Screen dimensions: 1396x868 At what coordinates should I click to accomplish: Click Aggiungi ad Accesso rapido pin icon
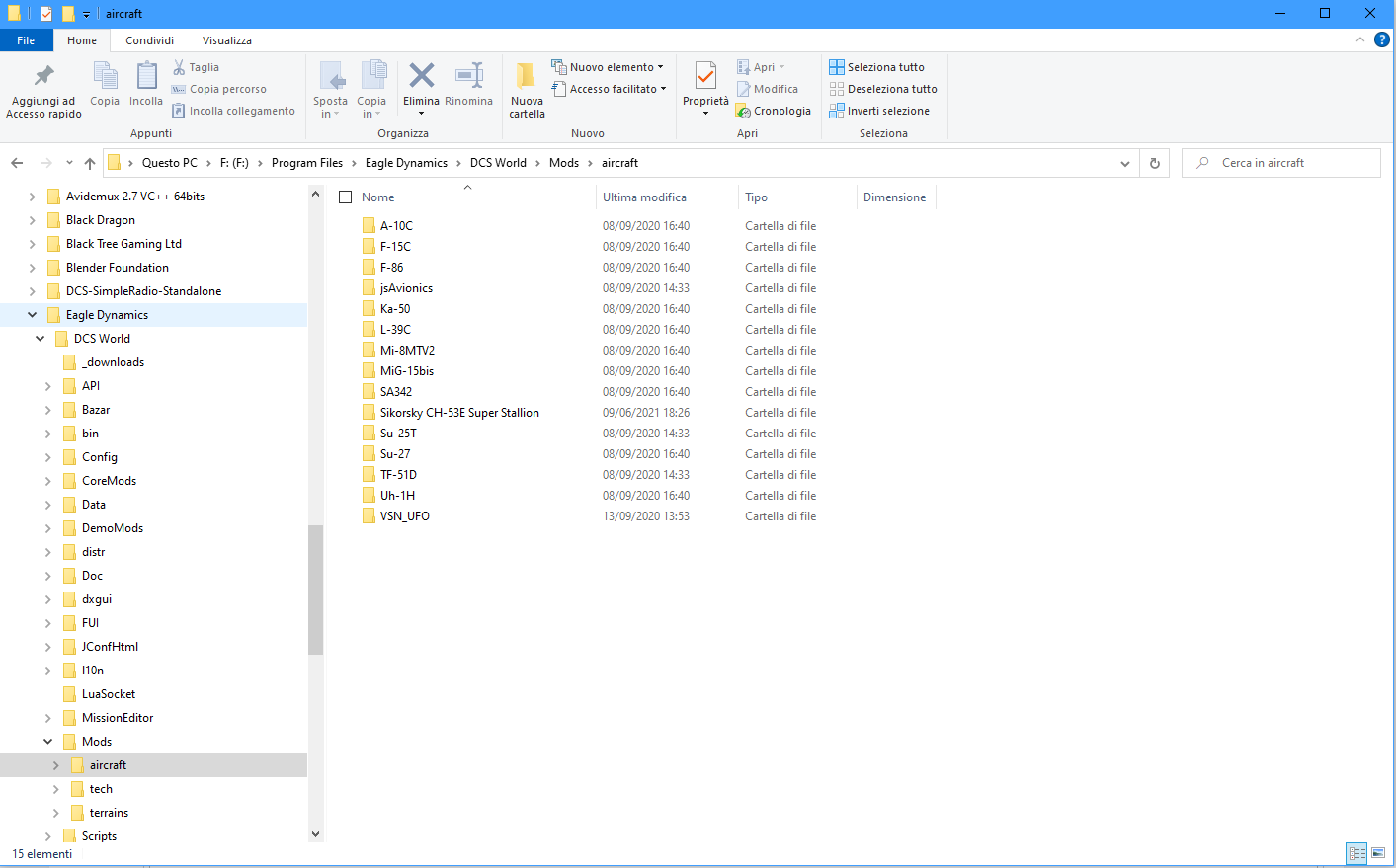tap(43, 76)
